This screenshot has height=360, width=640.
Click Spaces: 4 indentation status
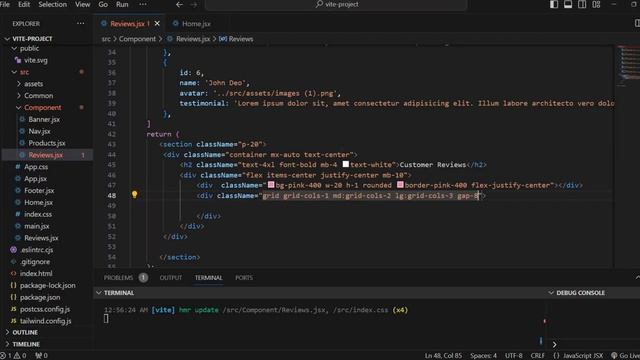coord(483,356)
